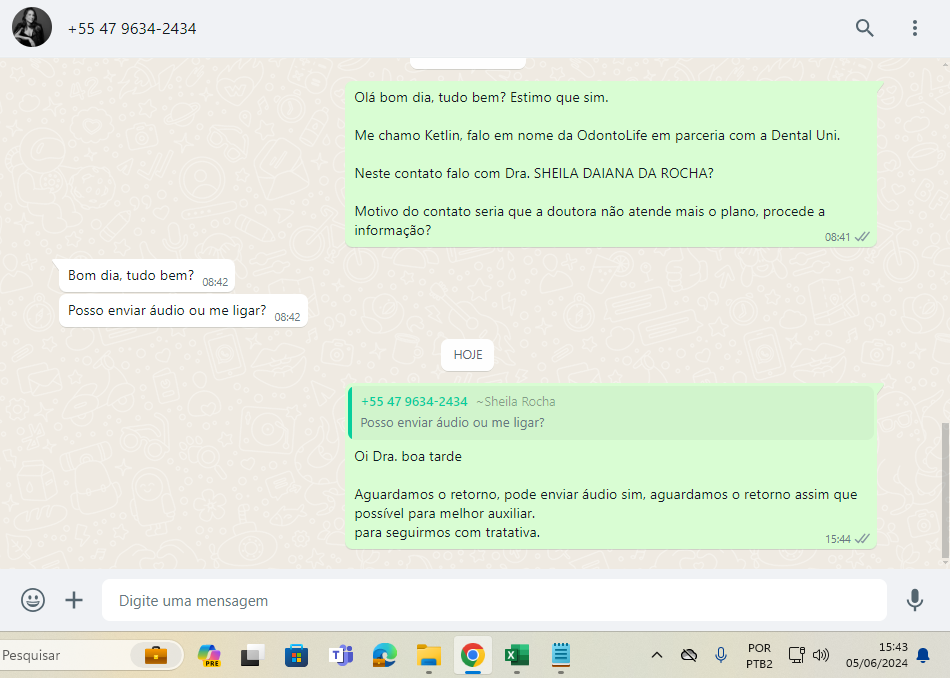Click quoted reply Posso enviar áudio ou me ligar?
Viewport: 950px width, 678px height.
pos(611,413)
